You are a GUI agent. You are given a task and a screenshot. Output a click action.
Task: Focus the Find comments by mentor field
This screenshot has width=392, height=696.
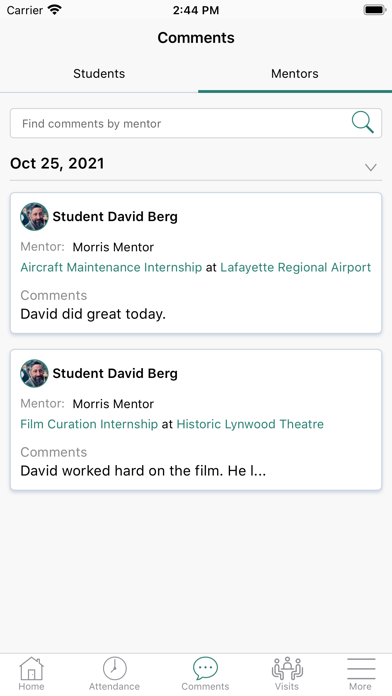pyautogui.click(x=196, y=123)
